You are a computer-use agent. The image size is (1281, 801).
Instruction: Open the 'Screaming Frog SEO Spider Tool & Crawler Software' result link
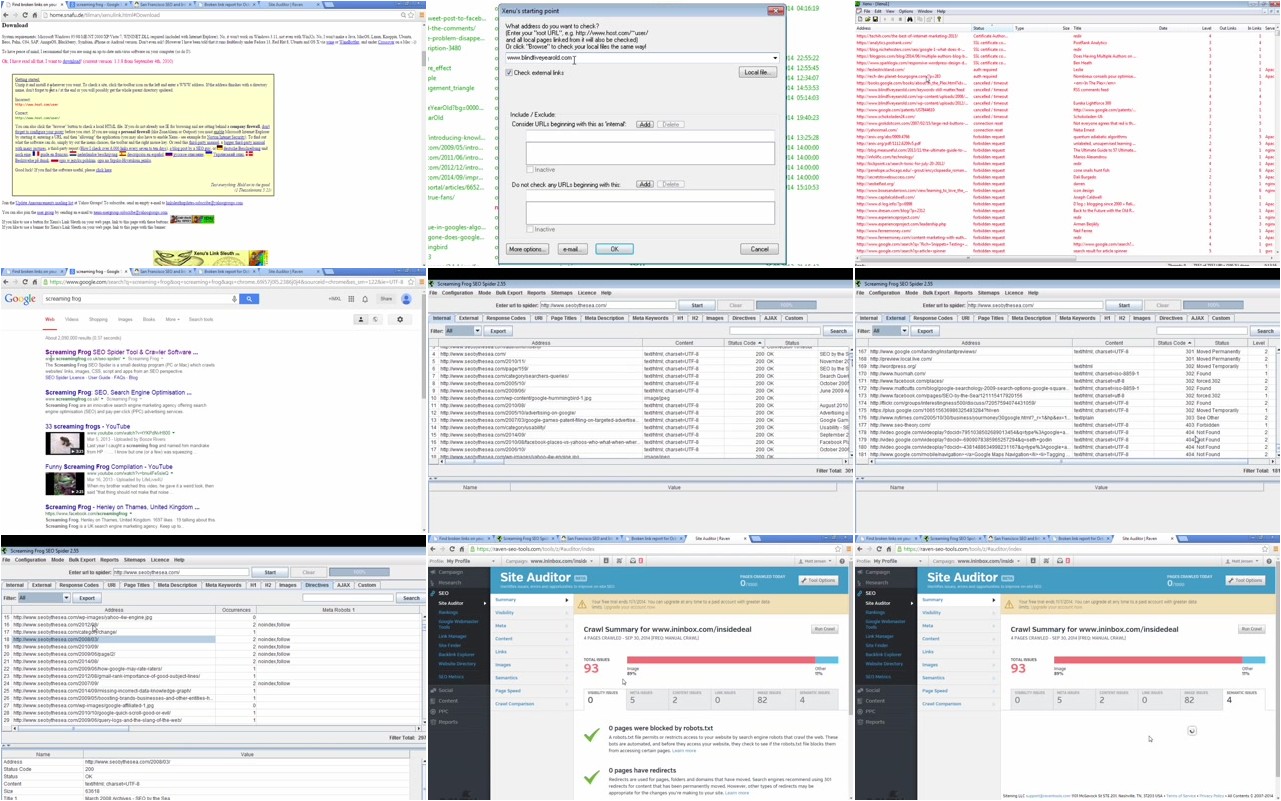(121, 352)
